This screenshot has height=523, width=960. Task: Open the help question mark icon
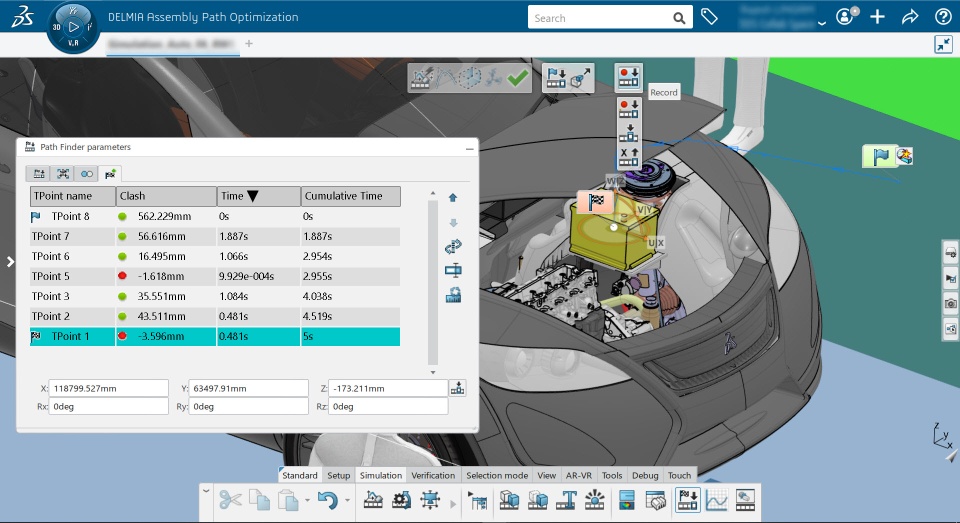943,17
